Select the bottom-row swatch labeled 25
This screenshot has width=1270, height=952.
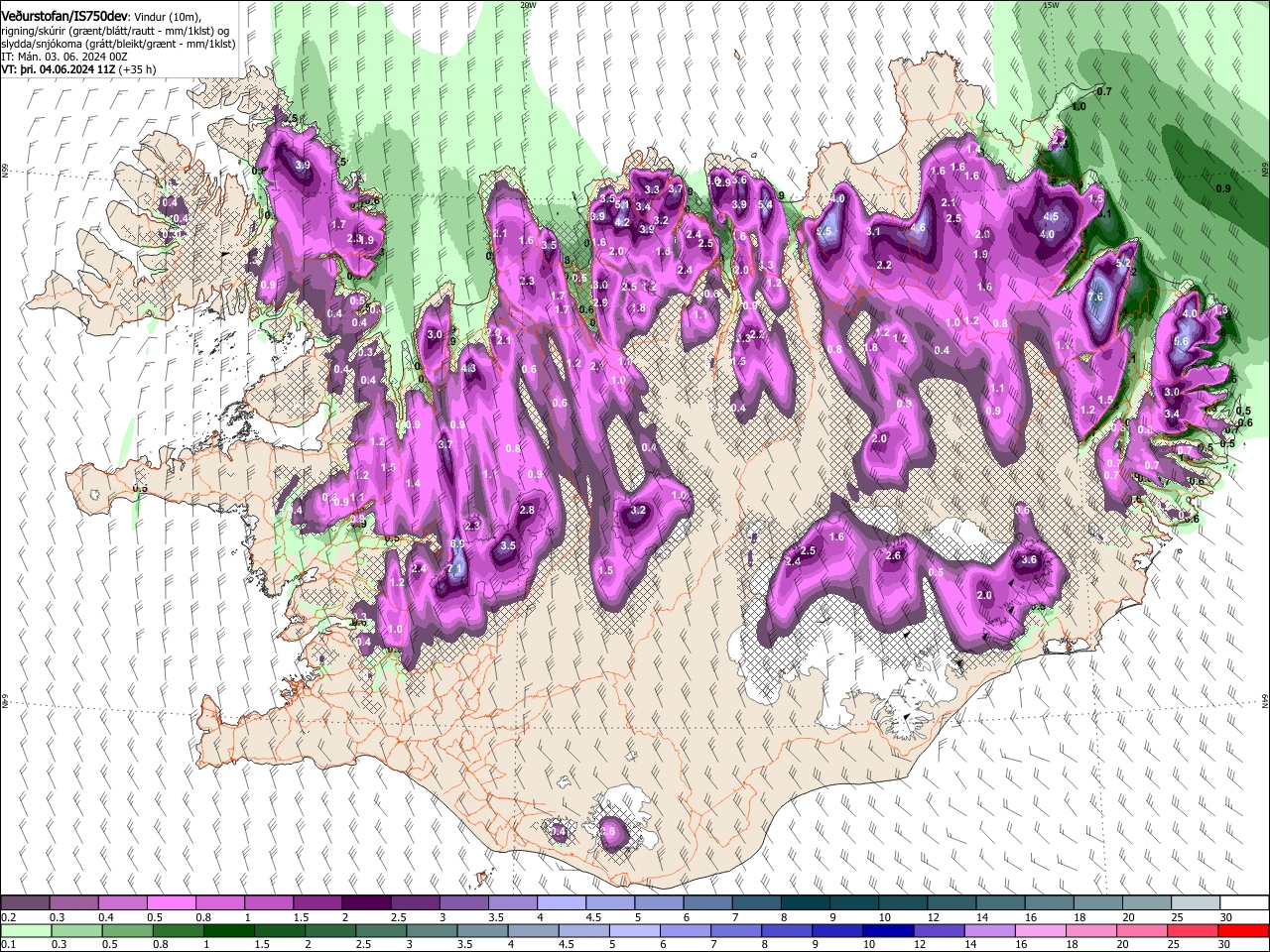pyautogui.click(x=1194, y=930)
